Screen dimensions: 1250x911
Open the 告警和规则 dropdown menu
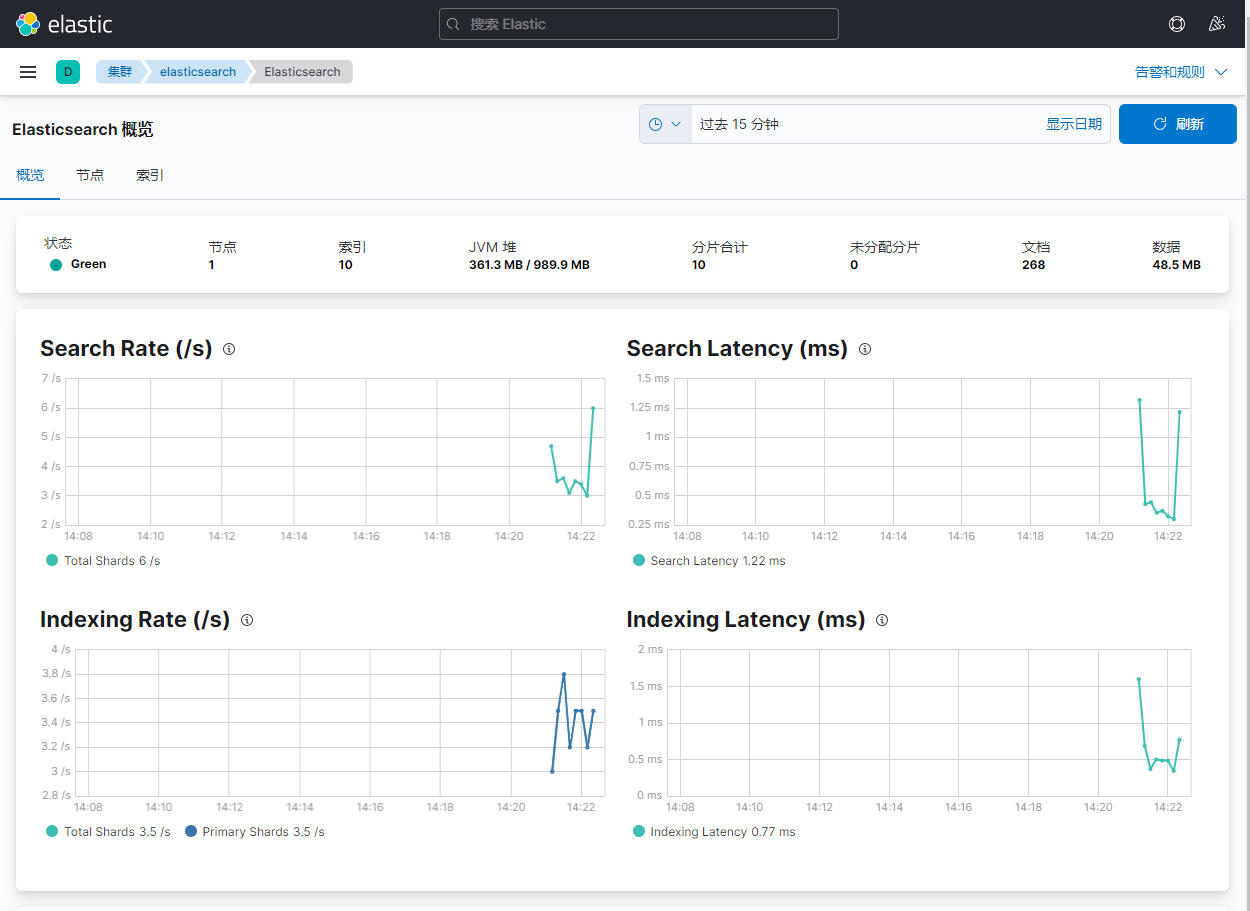click(x=1182, y=72)
